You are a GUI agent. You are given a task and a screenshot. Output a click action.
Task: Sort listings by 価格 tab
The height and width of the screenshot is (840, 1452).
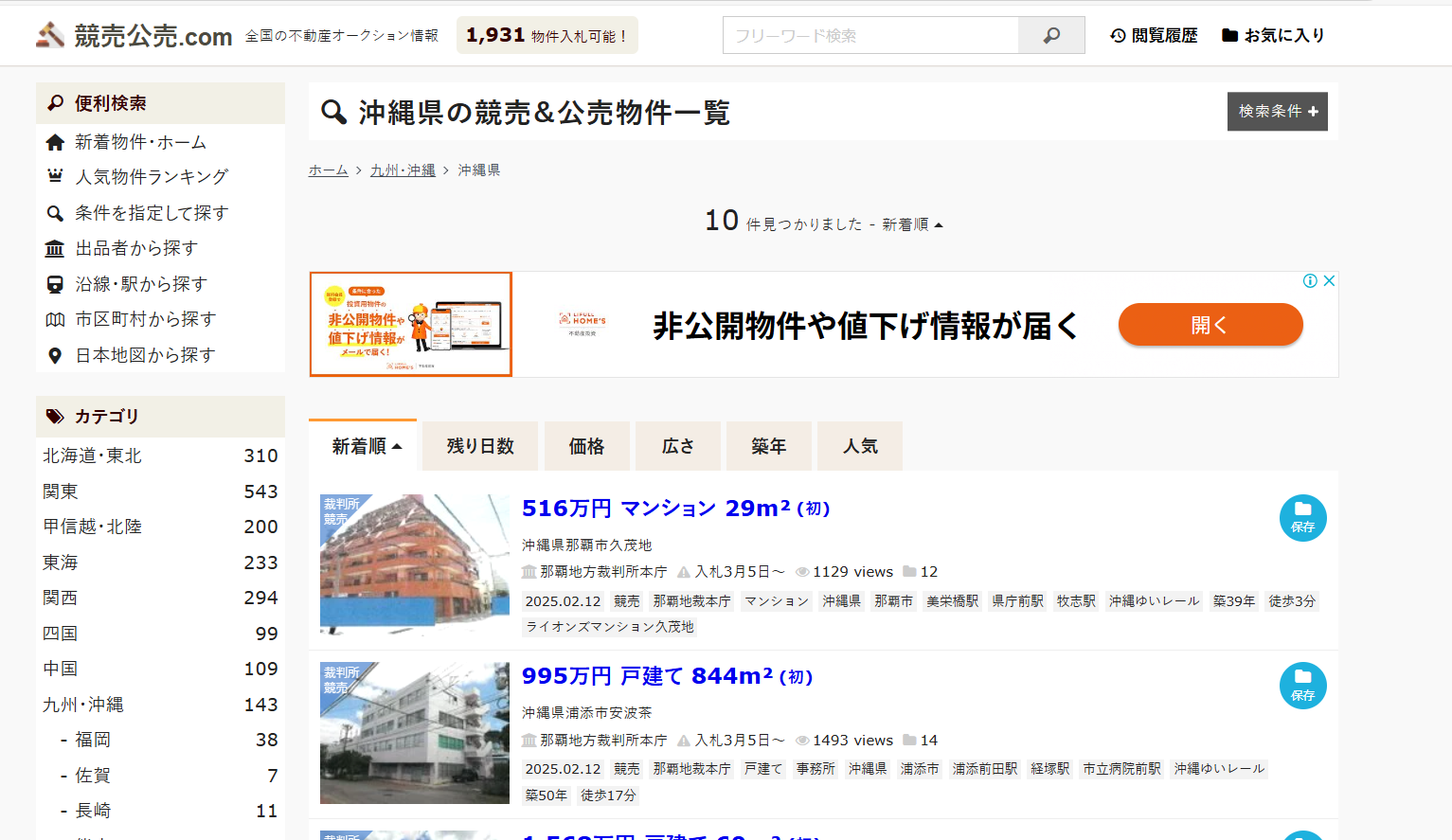click(586, 446)
